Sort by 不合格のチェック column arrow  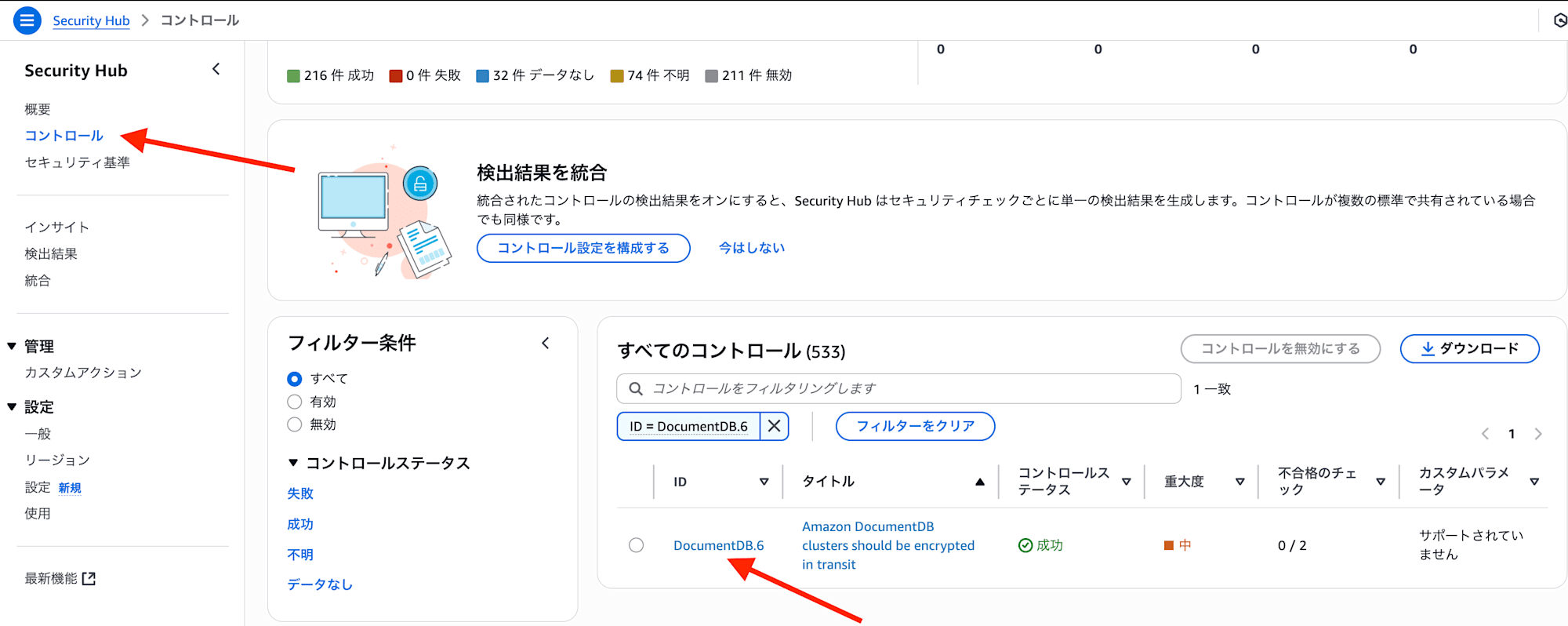pos(1381,482)
